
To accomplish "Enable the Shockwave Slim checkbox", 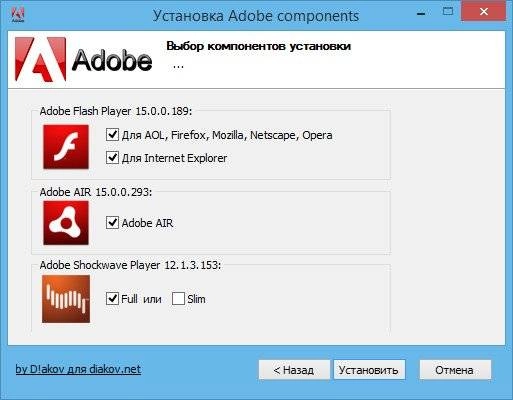I will pos(178,299).
